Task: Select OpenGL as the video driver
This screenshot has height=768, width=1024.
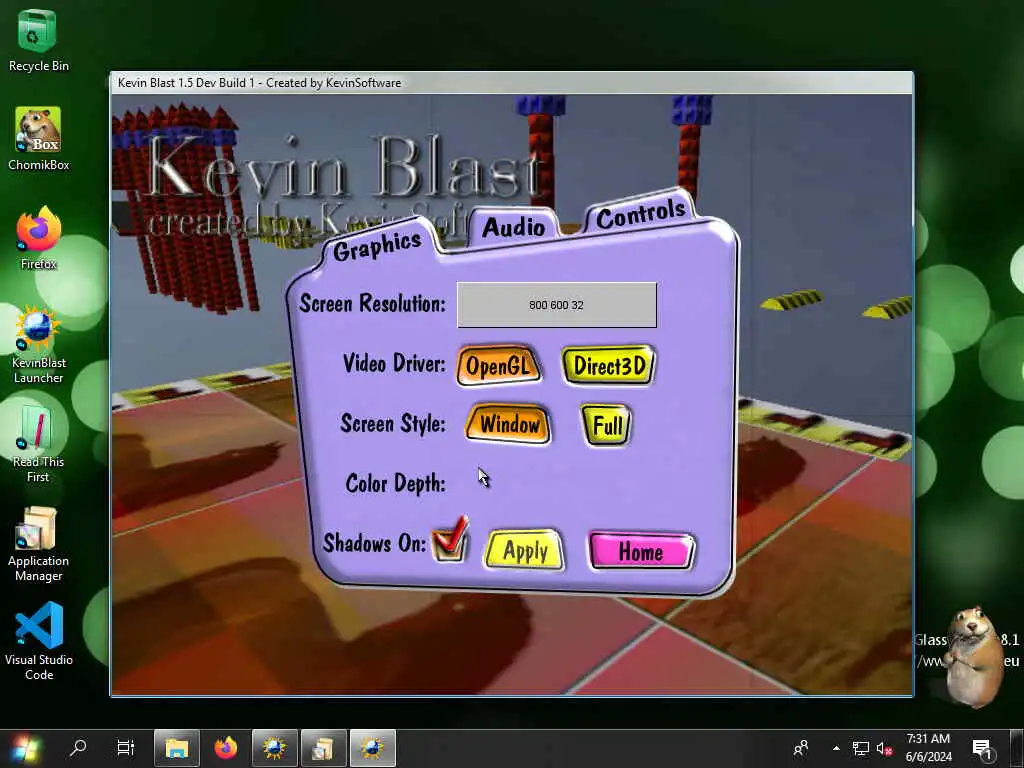Action: point(499,366)
